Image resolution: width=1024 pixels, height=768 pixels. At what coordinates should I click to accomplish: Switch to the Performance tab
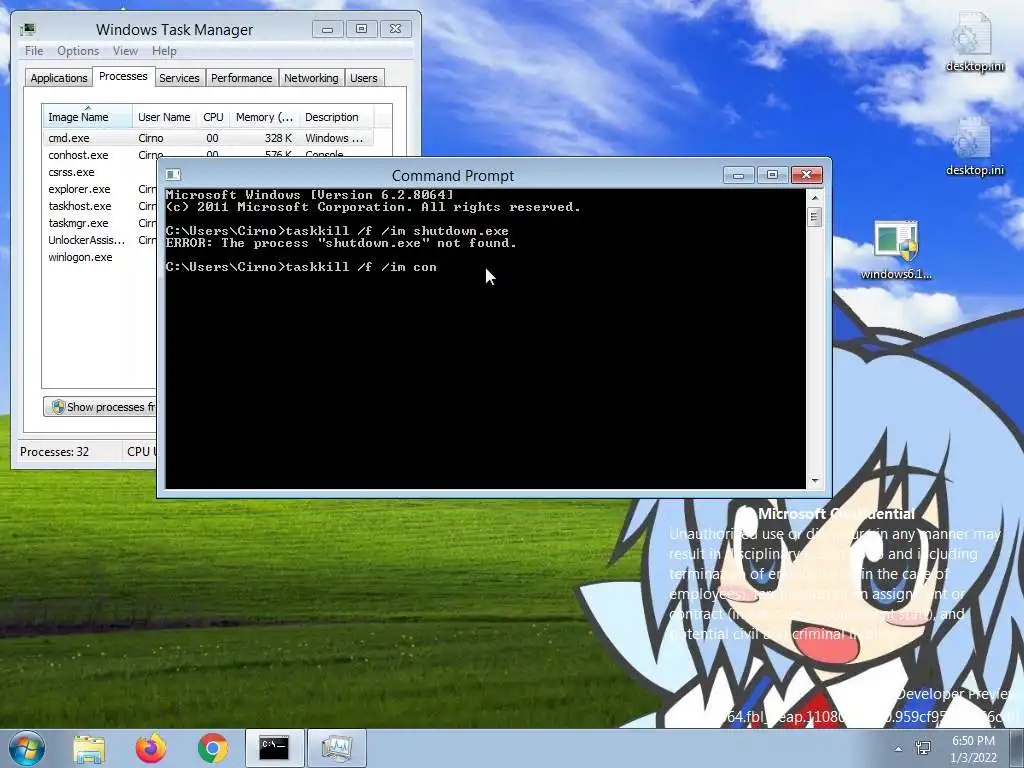(242, 78)
